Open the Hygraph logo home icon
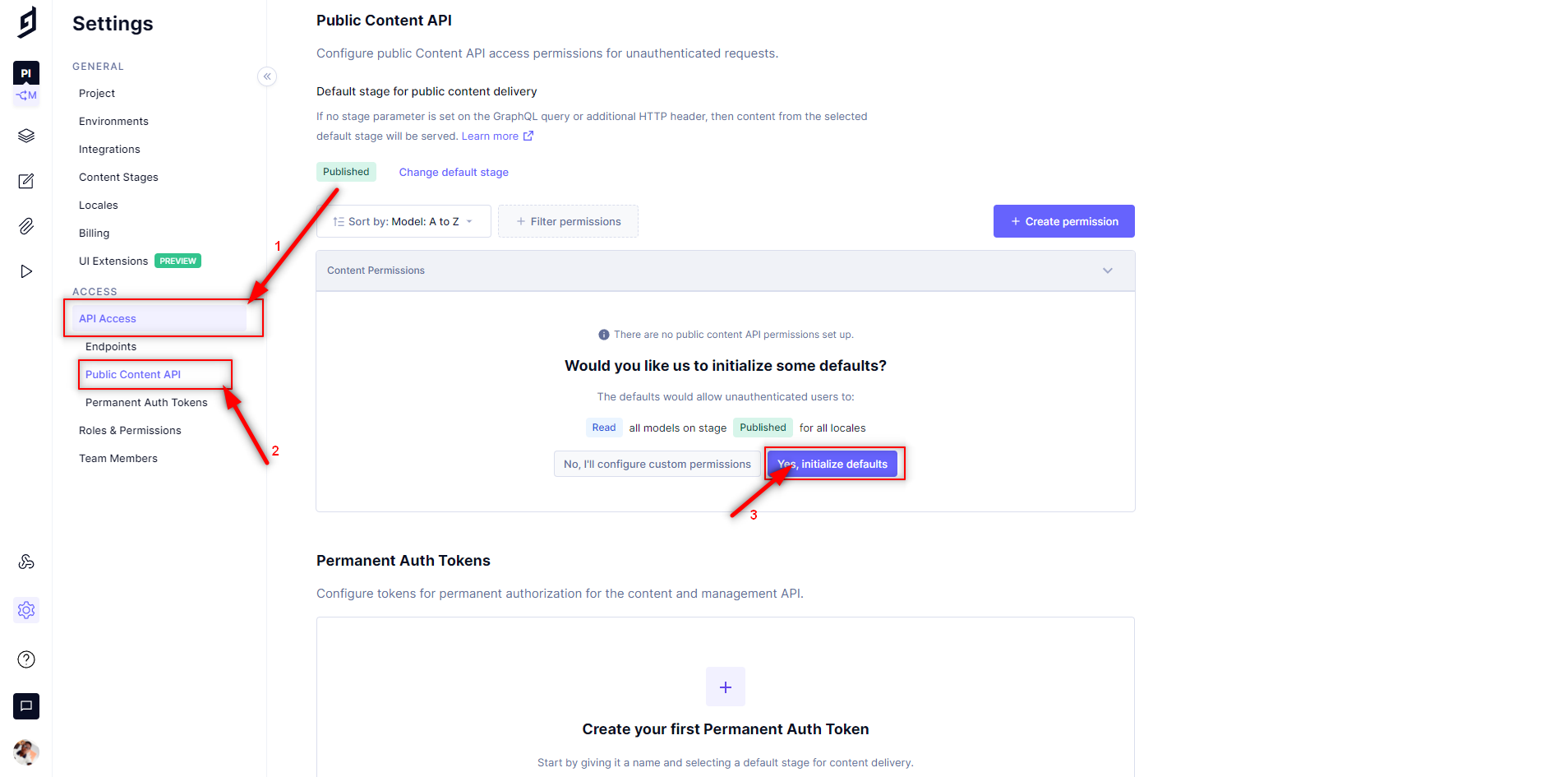 (25, 22)
